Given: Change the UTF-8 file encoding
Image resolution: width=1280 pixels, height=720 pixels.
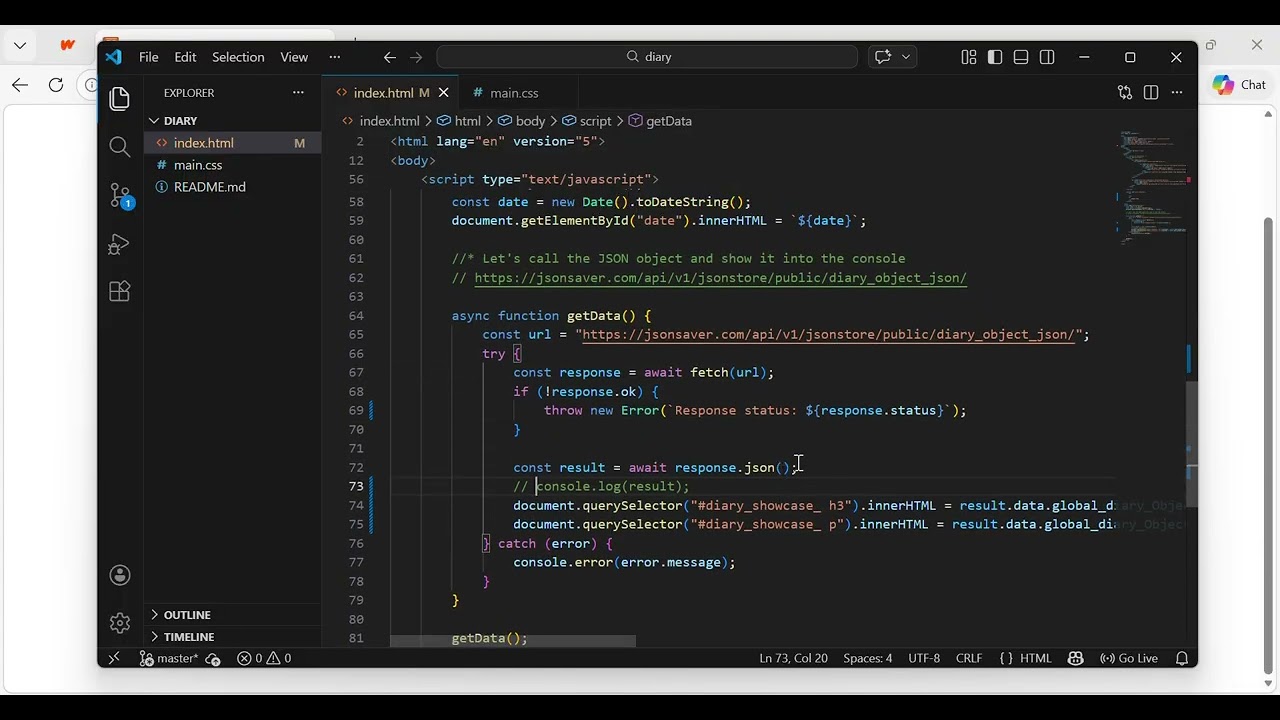Looking at the screenshot, I should 924,658.
